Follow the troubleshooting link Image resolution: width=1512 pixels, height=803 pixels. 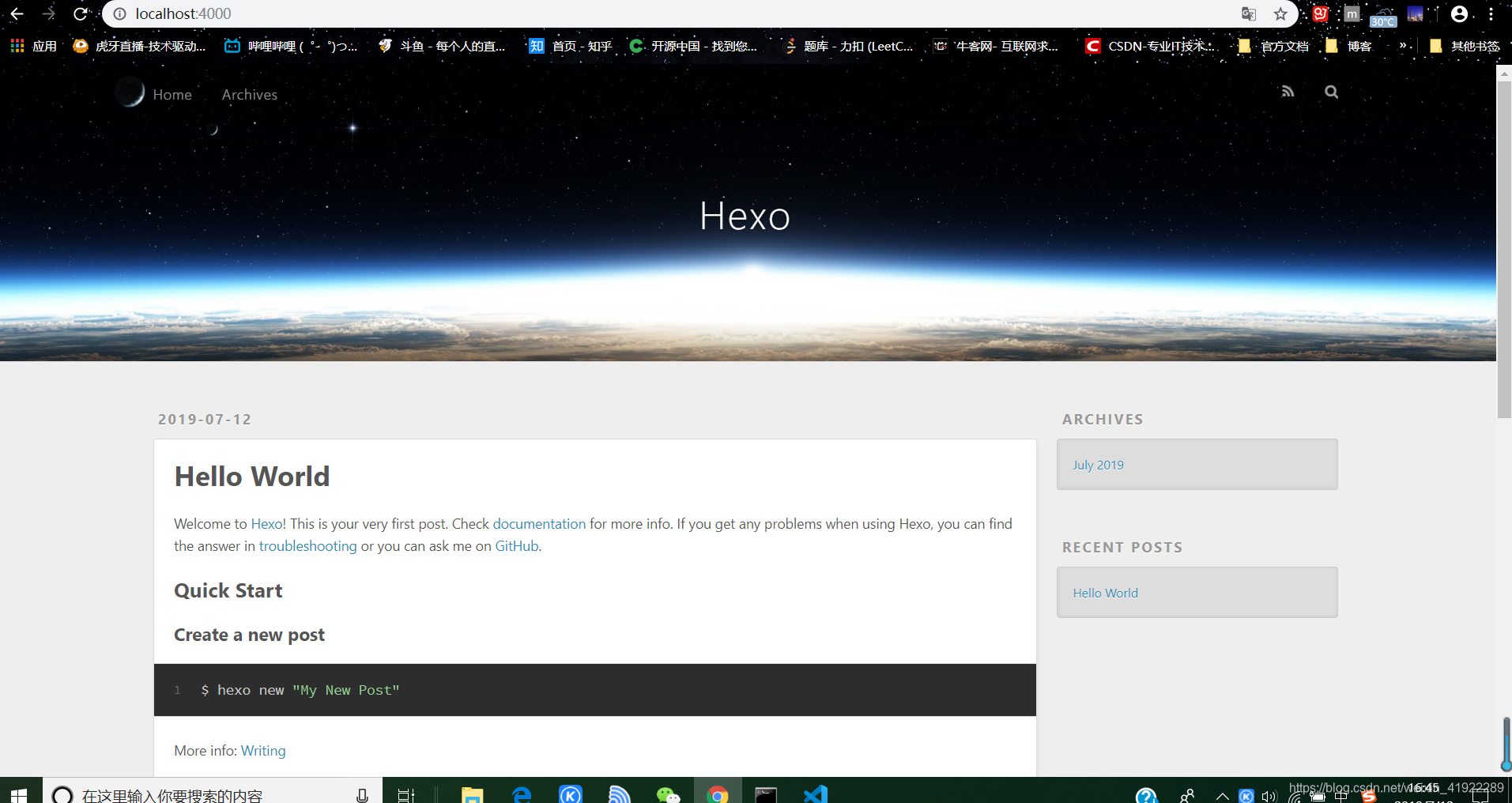pyautogui.click(x=307, y=546)
